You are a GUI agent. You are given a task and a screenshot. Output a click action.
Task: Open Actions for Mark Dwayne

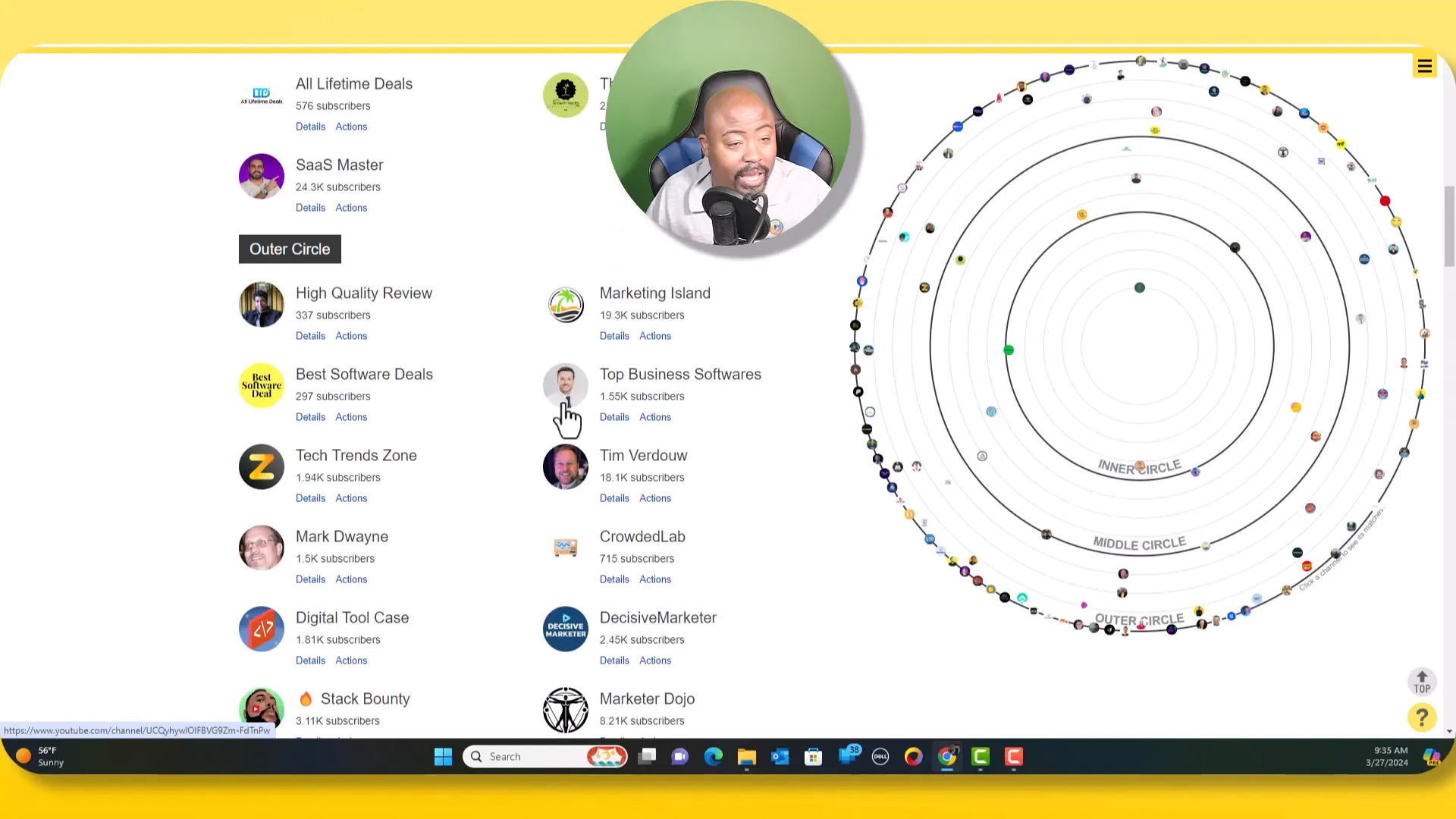(x=351, y=579)
